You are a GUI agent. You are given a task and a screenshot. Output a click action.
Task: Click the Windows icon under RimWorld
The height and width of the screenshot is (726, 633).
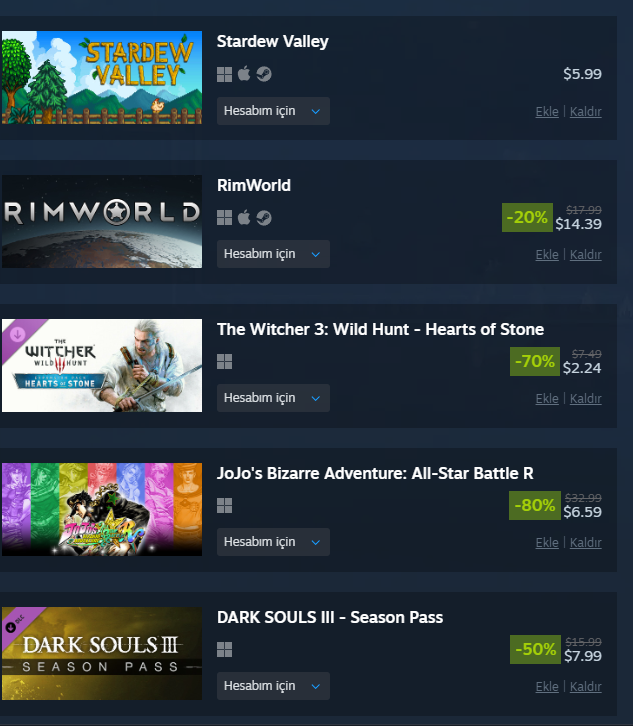225,218
